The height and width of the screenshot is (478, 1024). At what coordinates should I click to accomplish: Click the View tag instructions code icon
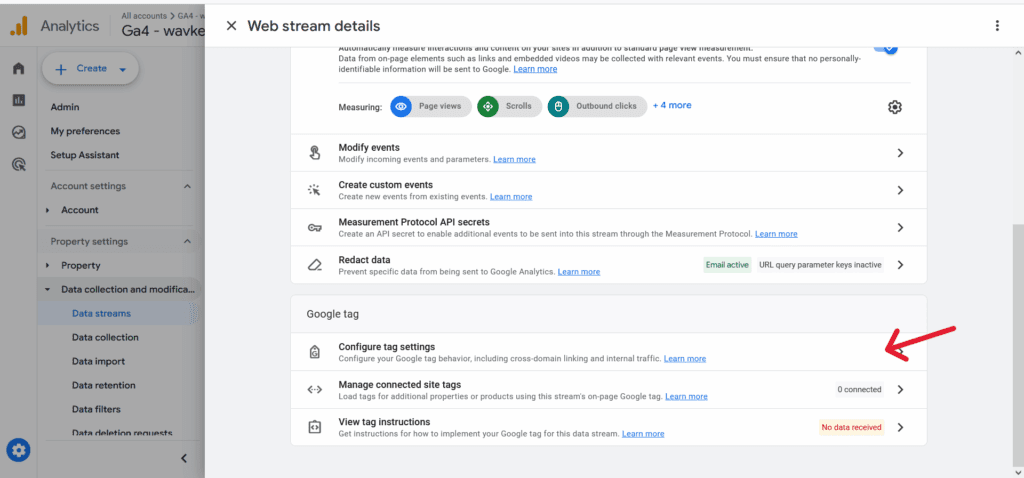coord(314,428)
